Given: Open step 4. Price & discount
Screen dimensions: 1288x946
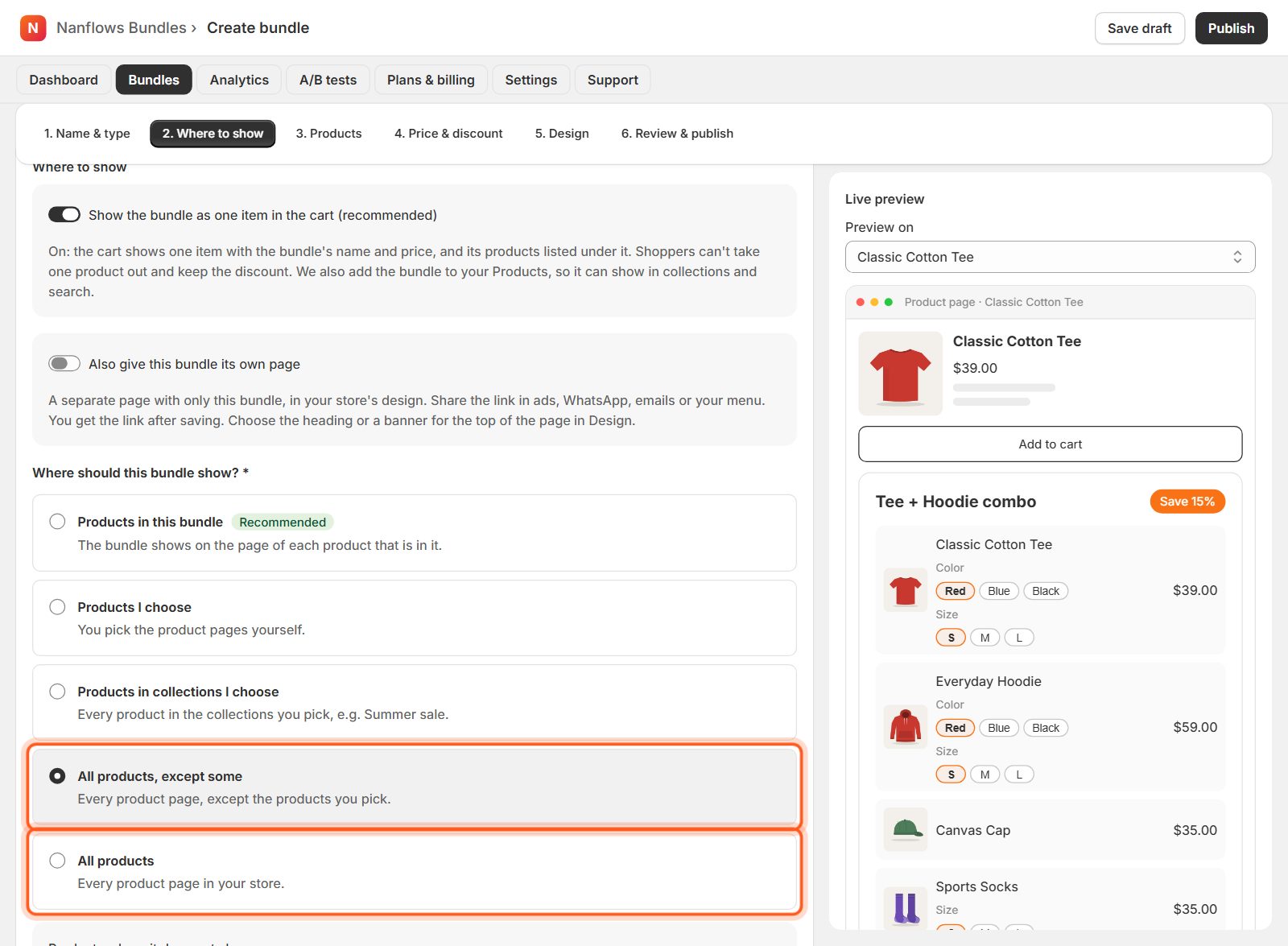Looking at the screenshot, I should tap(448, 134).
